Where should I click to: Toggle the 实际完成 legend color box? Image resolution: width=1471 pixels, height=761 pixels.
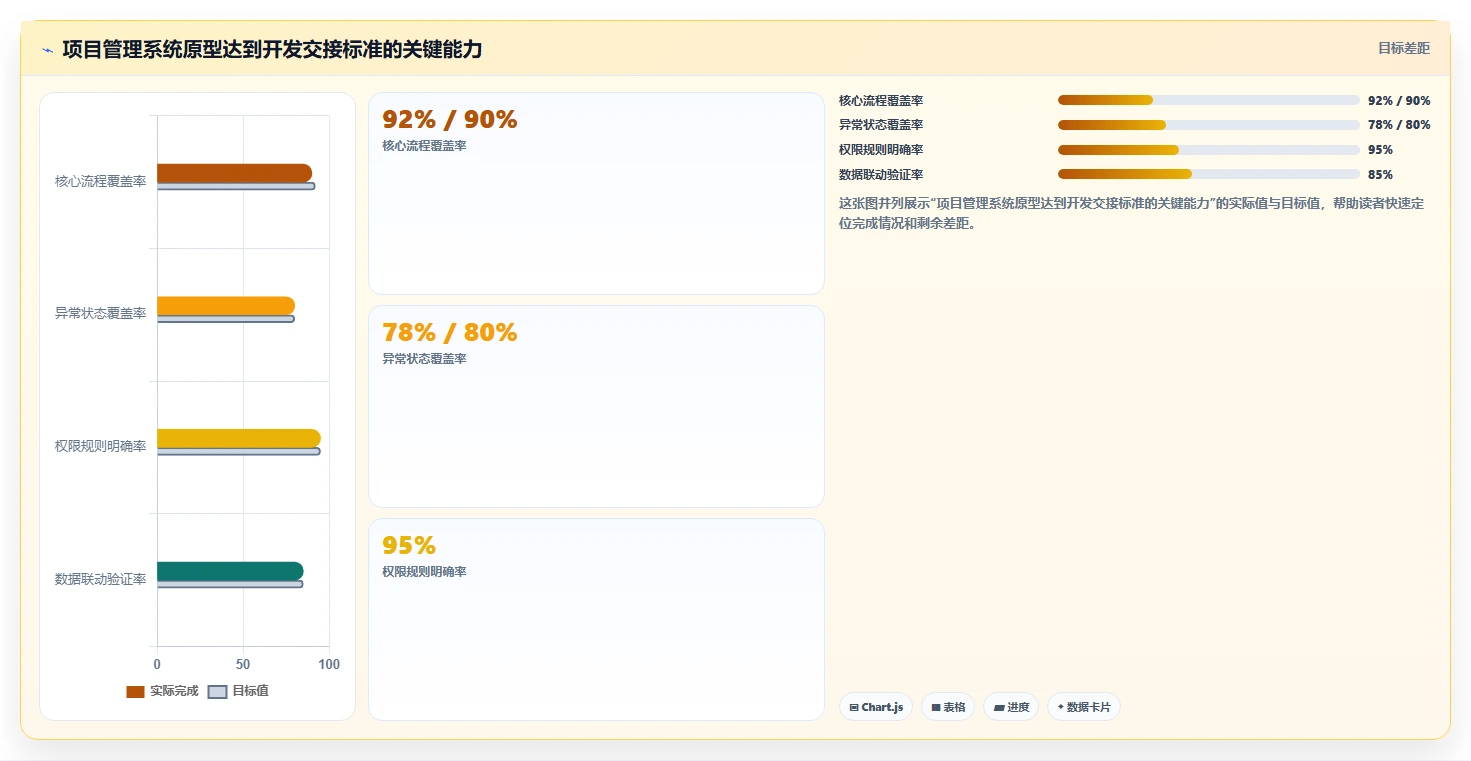135,692
